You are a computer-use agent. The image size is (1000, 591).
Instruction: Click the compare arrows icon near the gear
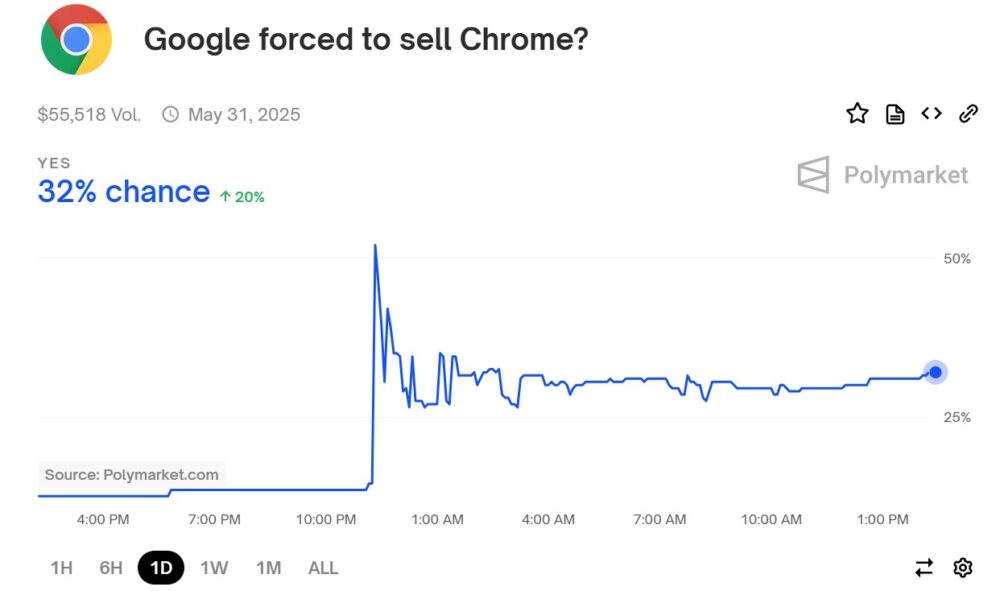(924, 566)
